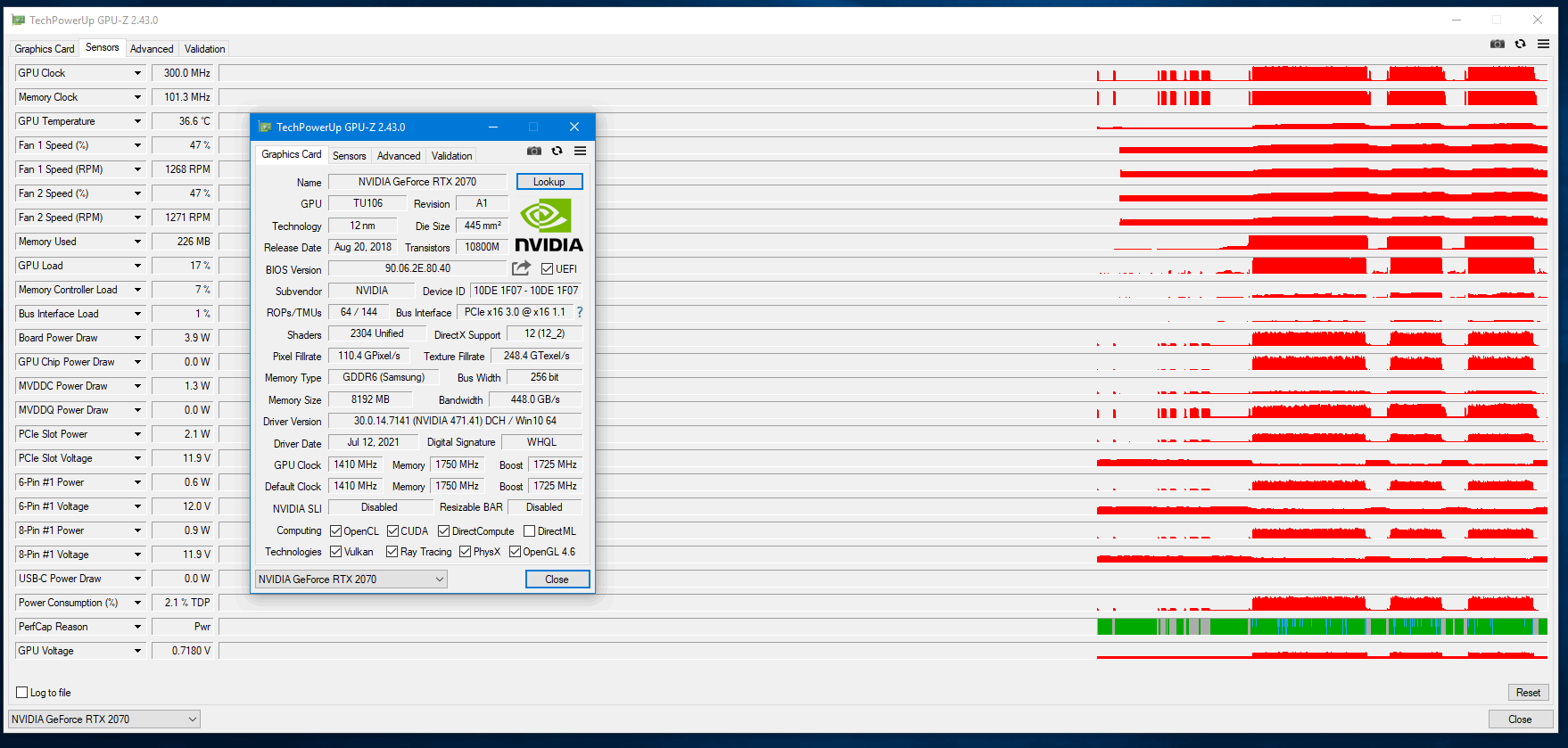The height and width of the screenshot is (748, 1568).
Task: Enable the Log to file checkbox
Action: click(22, 692)
